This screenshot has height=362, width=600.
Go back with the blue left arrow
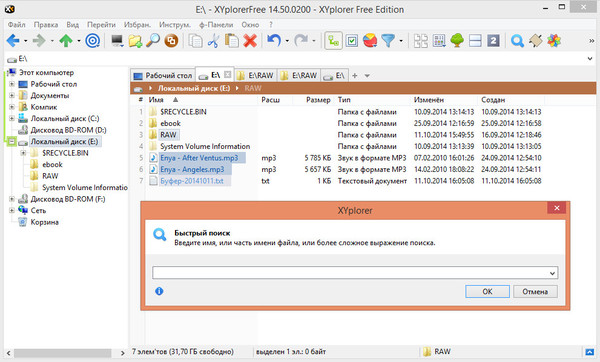[x=13, y=40]
